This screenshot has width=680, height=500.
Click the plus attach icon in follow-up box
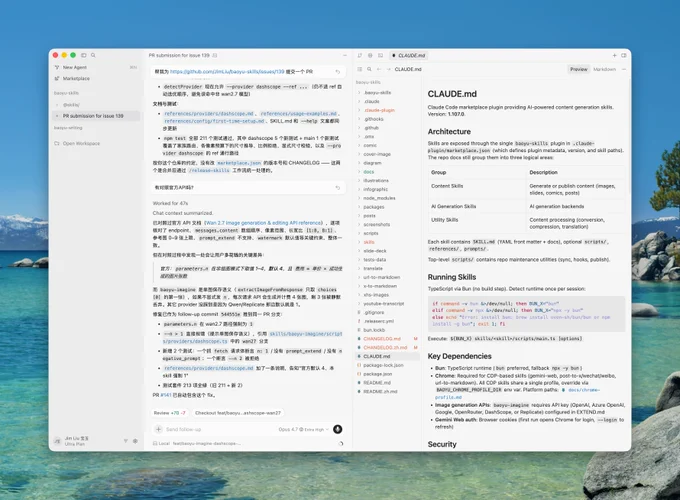pos(158,429)
